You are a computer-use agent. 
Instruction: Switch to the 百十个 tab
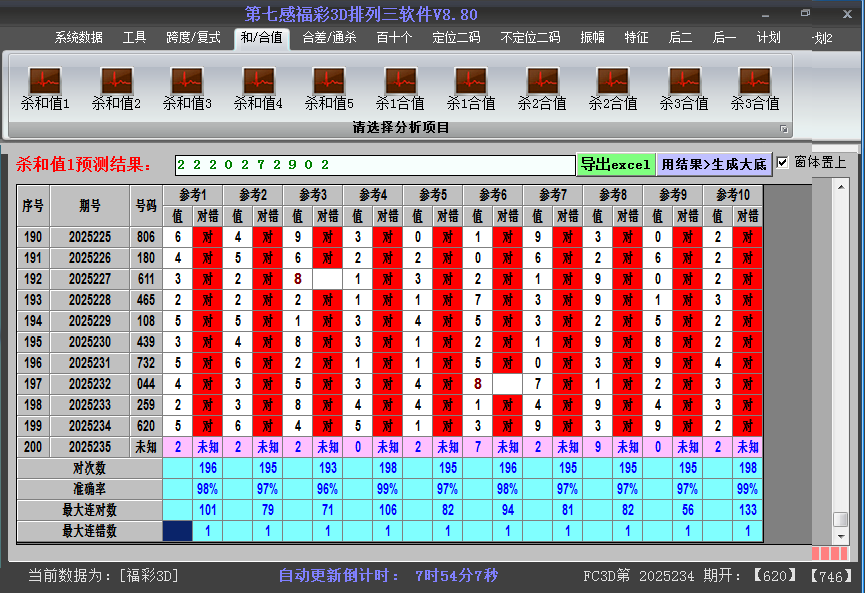pos(394,38)
